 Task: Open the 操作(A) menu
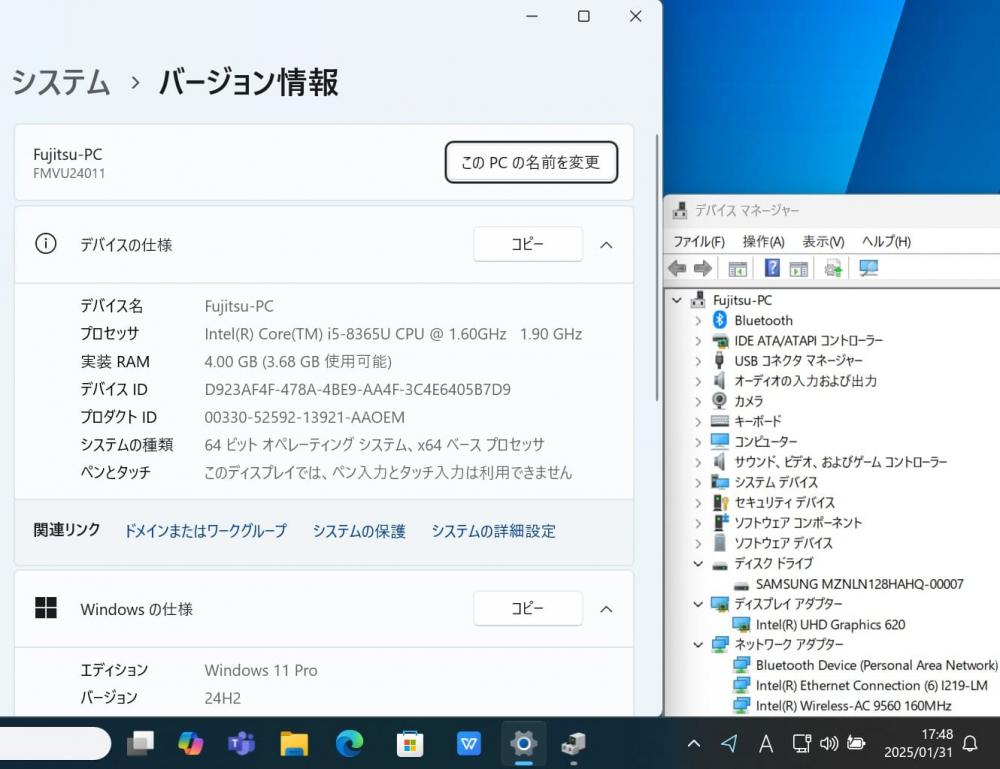(763, 242)
